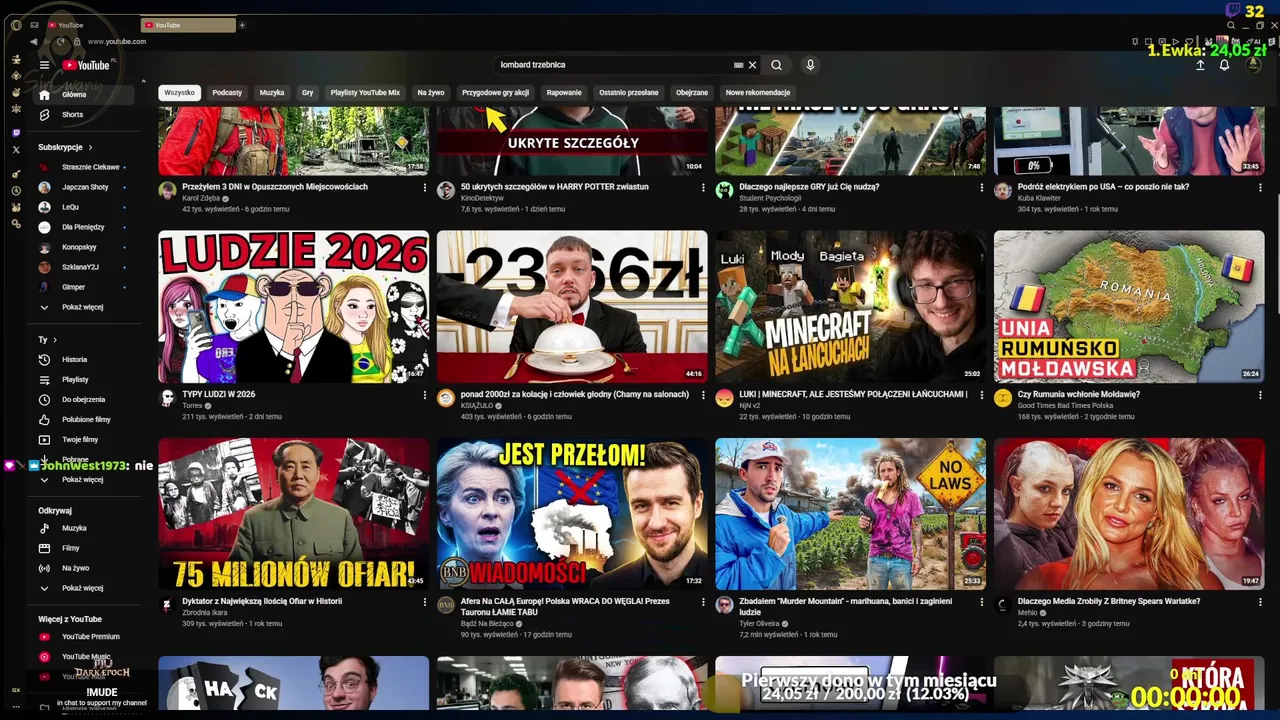Reload the page with browser refresh icon
This screenshot has width=1280, height=720.
pos(61,42)
